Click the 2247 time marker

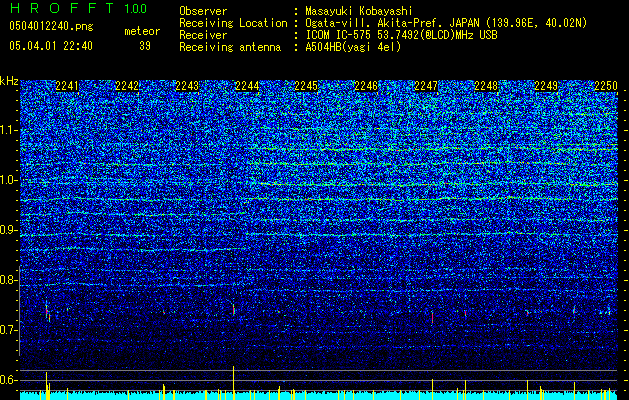426,86
